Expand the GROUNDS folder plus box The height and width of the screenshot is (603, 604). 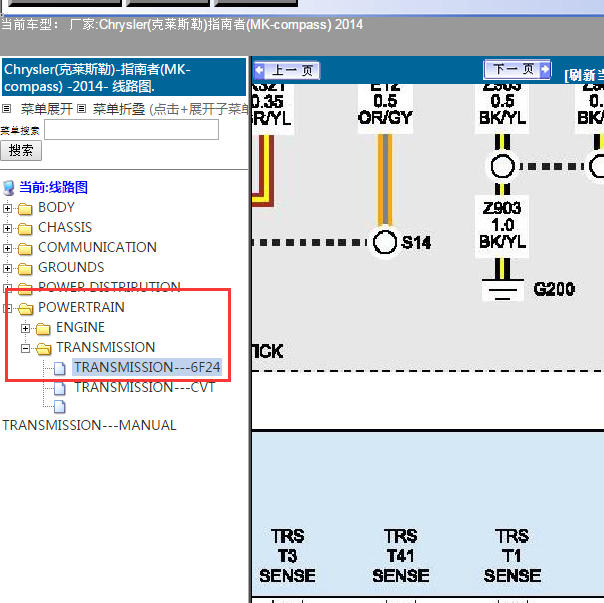[7, 268]
